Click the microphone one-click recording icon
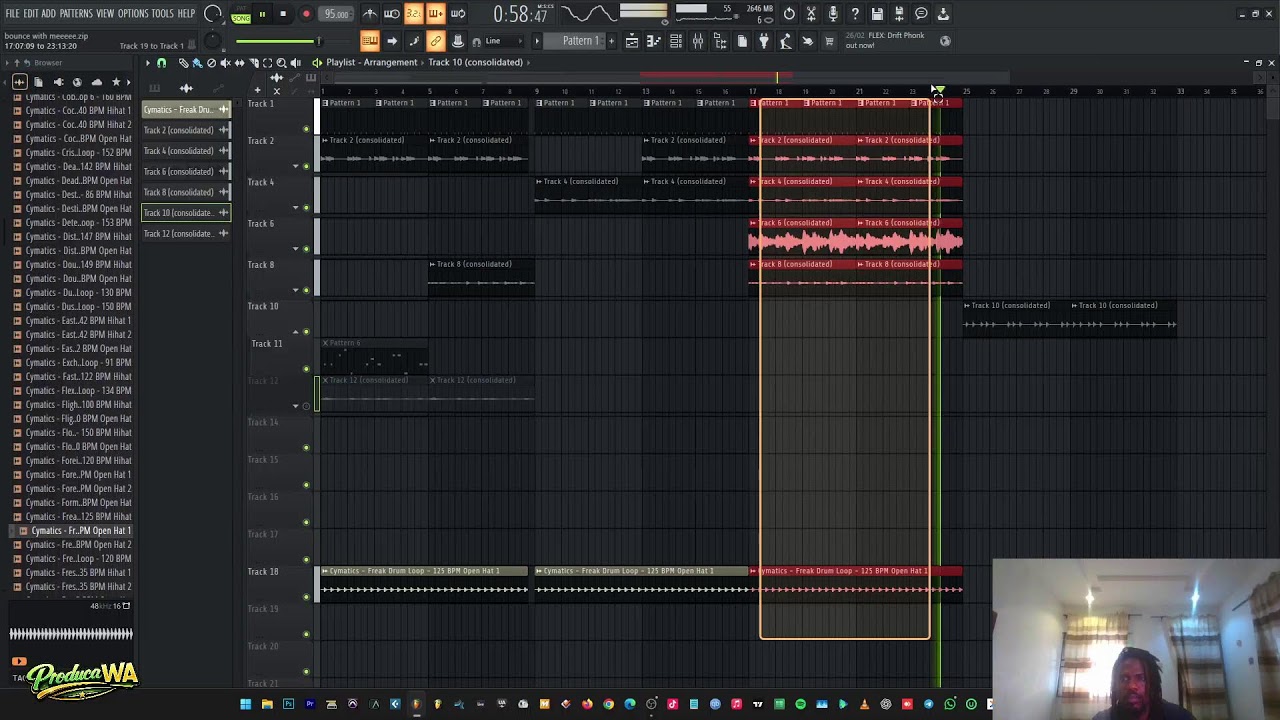This screenshot has height=720, width=1280. click(x=833, y=14)
